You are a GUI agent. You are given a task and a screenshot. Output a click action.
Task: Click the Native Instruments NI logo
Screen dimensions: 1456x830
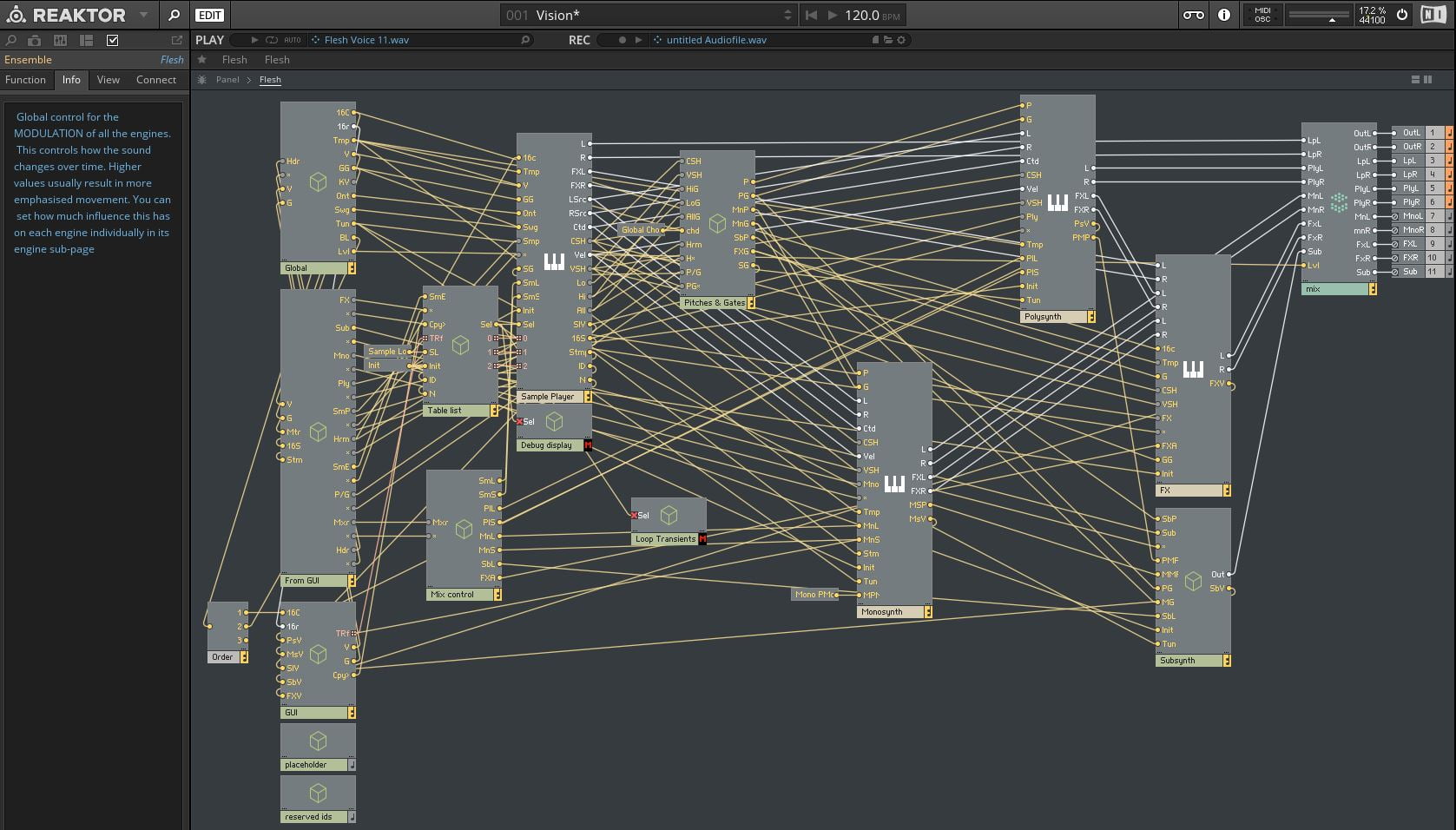point(1433,15)
